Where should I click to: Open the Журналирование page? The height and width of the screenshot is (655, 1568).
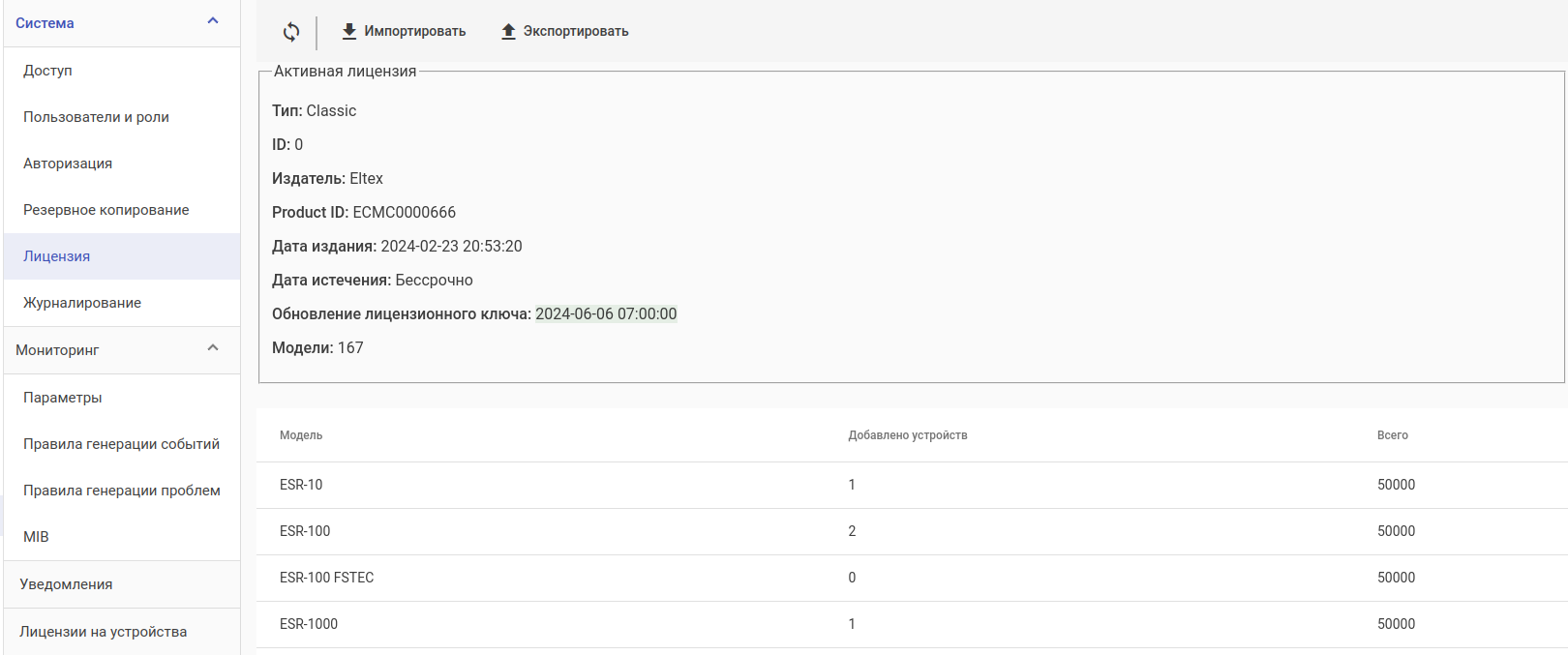pos(82,303)
